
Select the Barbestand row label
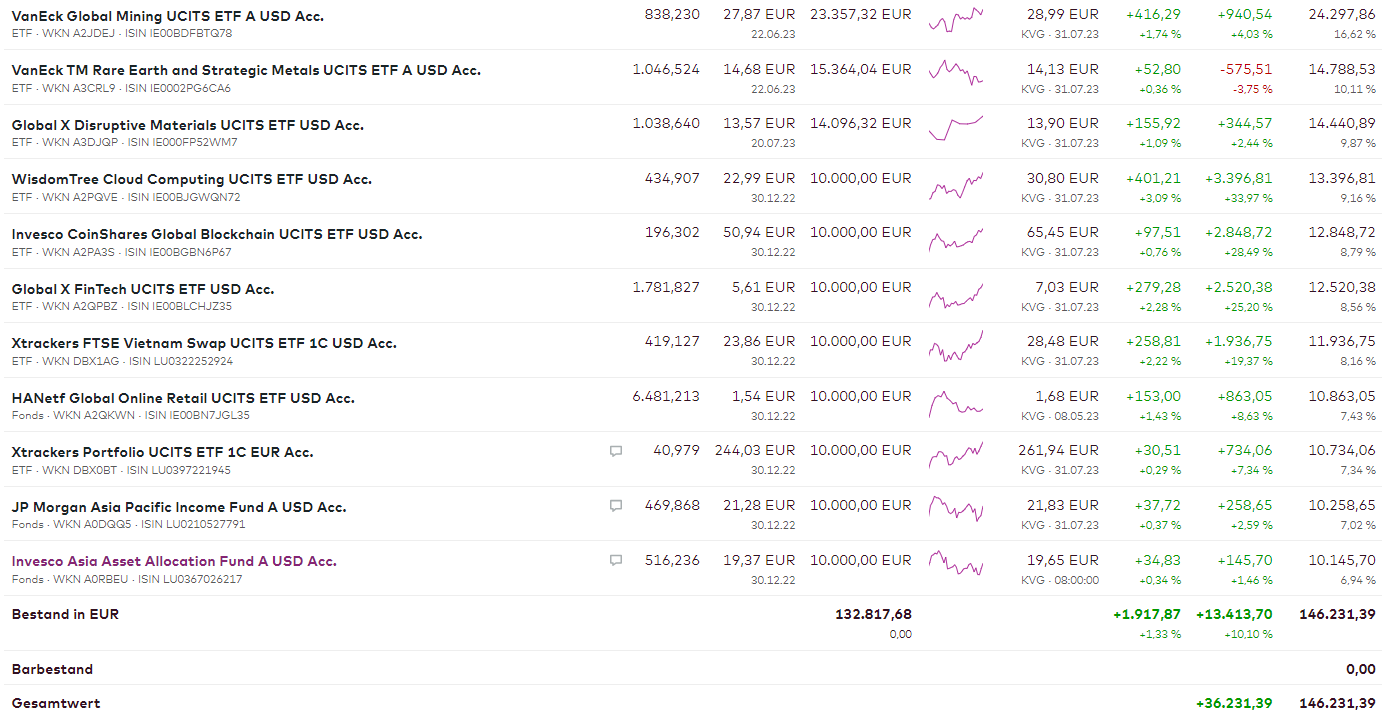52,669
